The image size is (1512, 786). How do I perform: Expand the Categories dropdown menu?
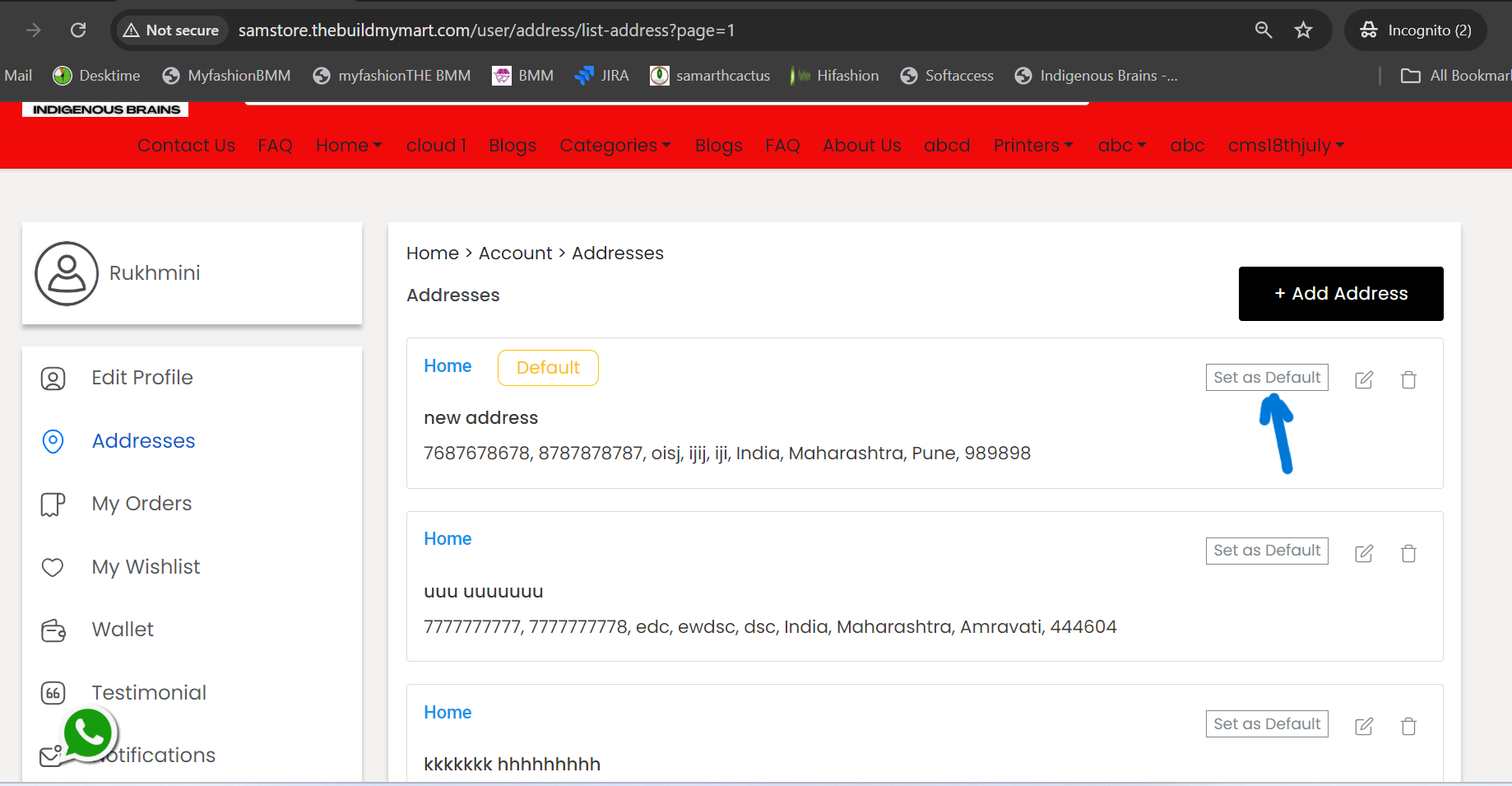[x=615, y=146]
